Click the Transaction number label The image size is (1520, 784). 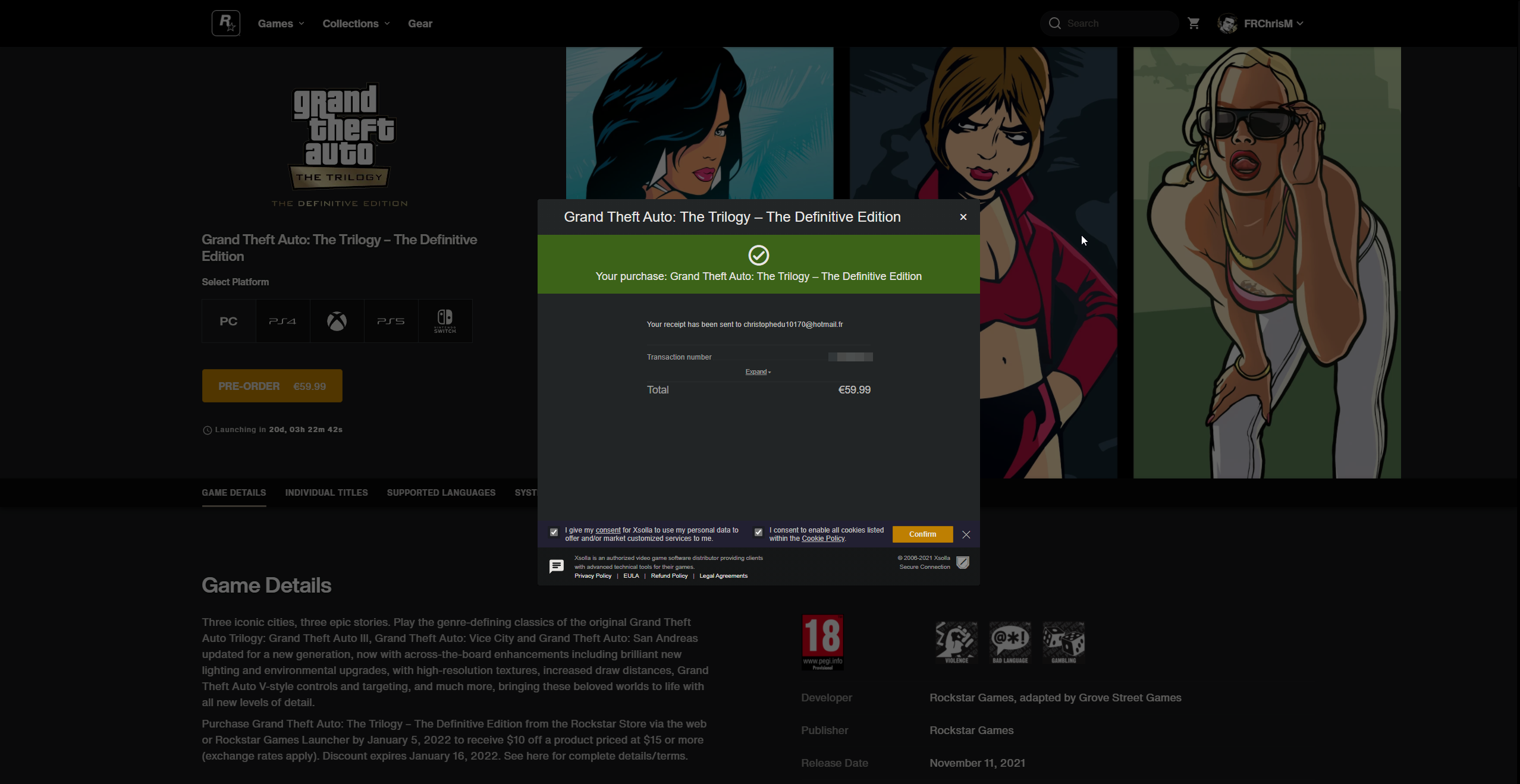(x=679, y=357)
